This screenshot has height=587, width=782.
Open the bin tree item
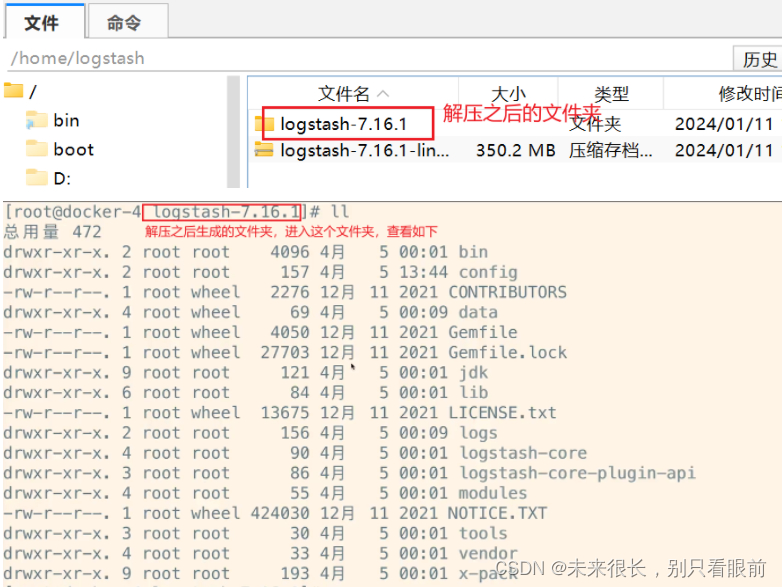[66, 120]
